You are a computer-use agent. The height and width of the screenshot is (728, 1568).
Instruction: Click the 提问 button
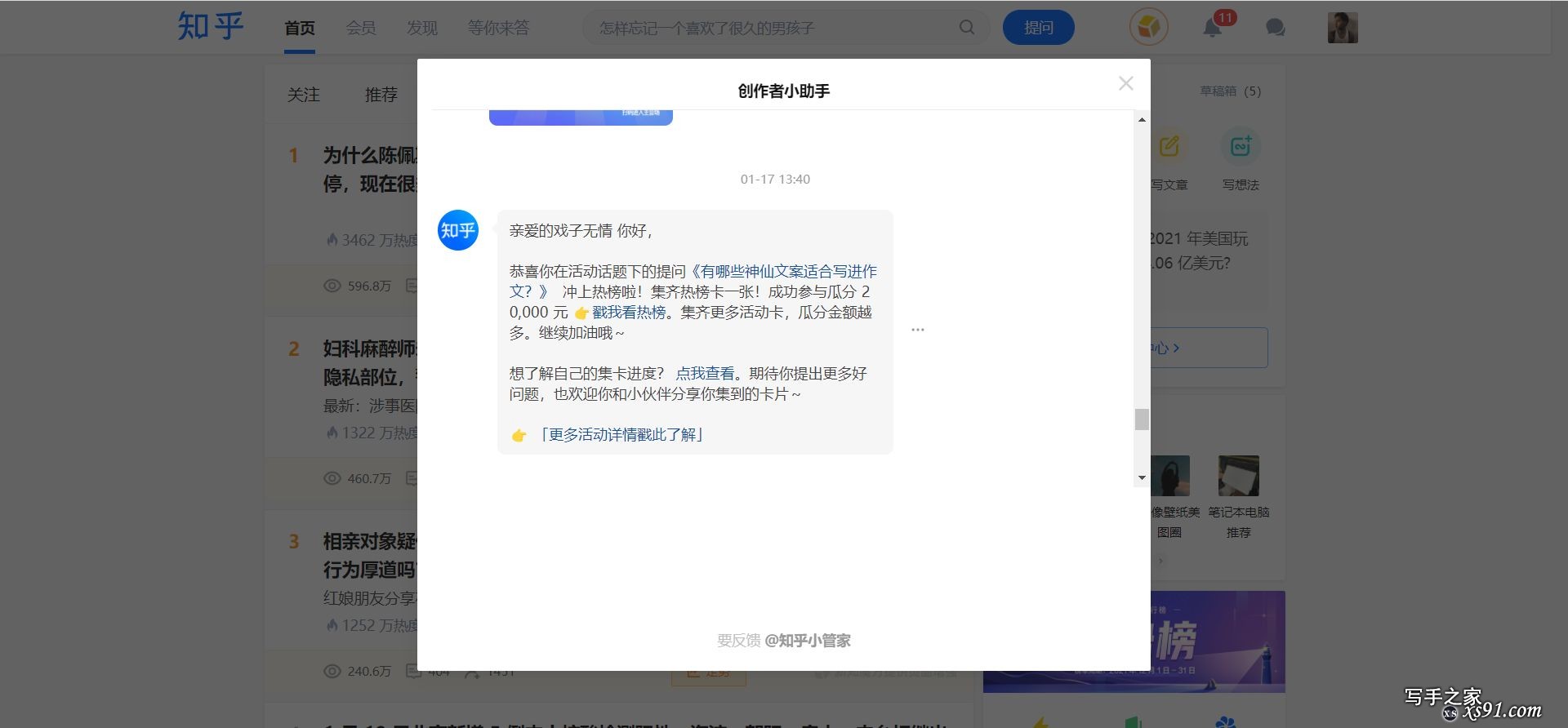click(x=1039, y=28)
